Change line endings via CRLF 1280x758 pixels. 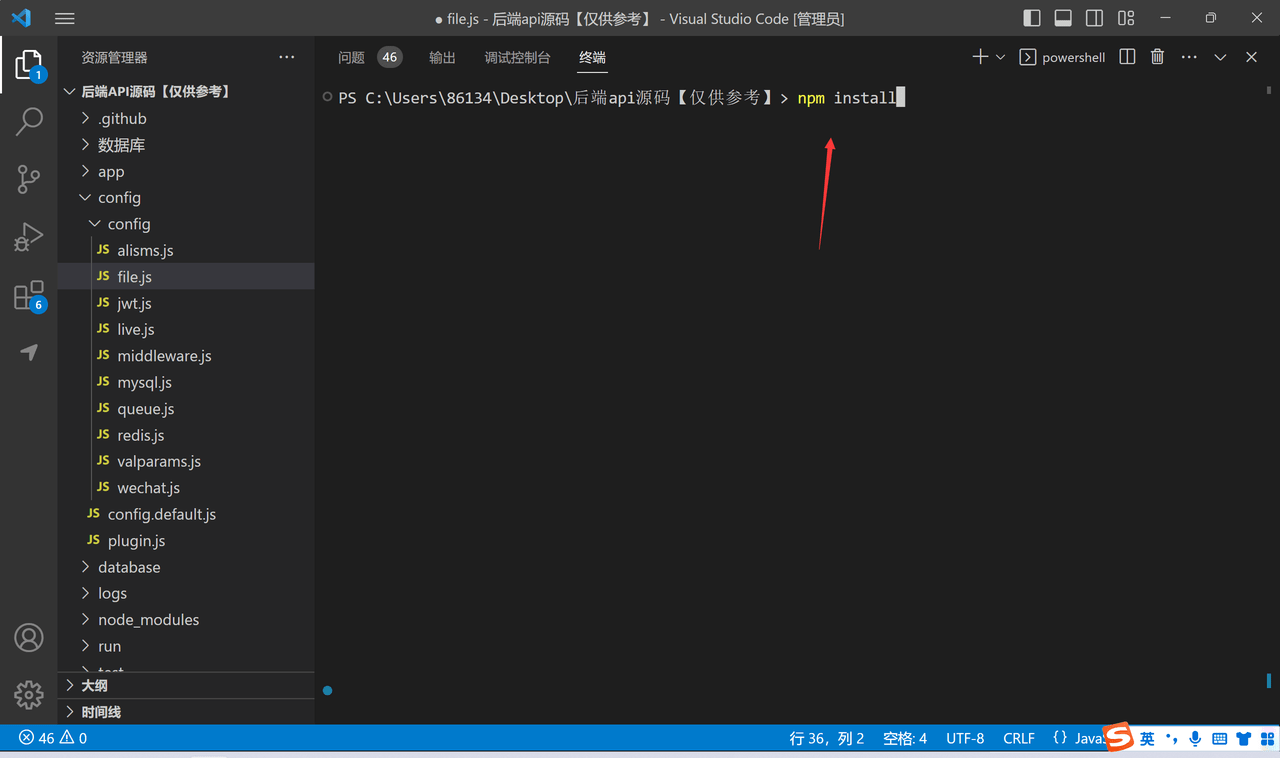[x=1019, y=738]
